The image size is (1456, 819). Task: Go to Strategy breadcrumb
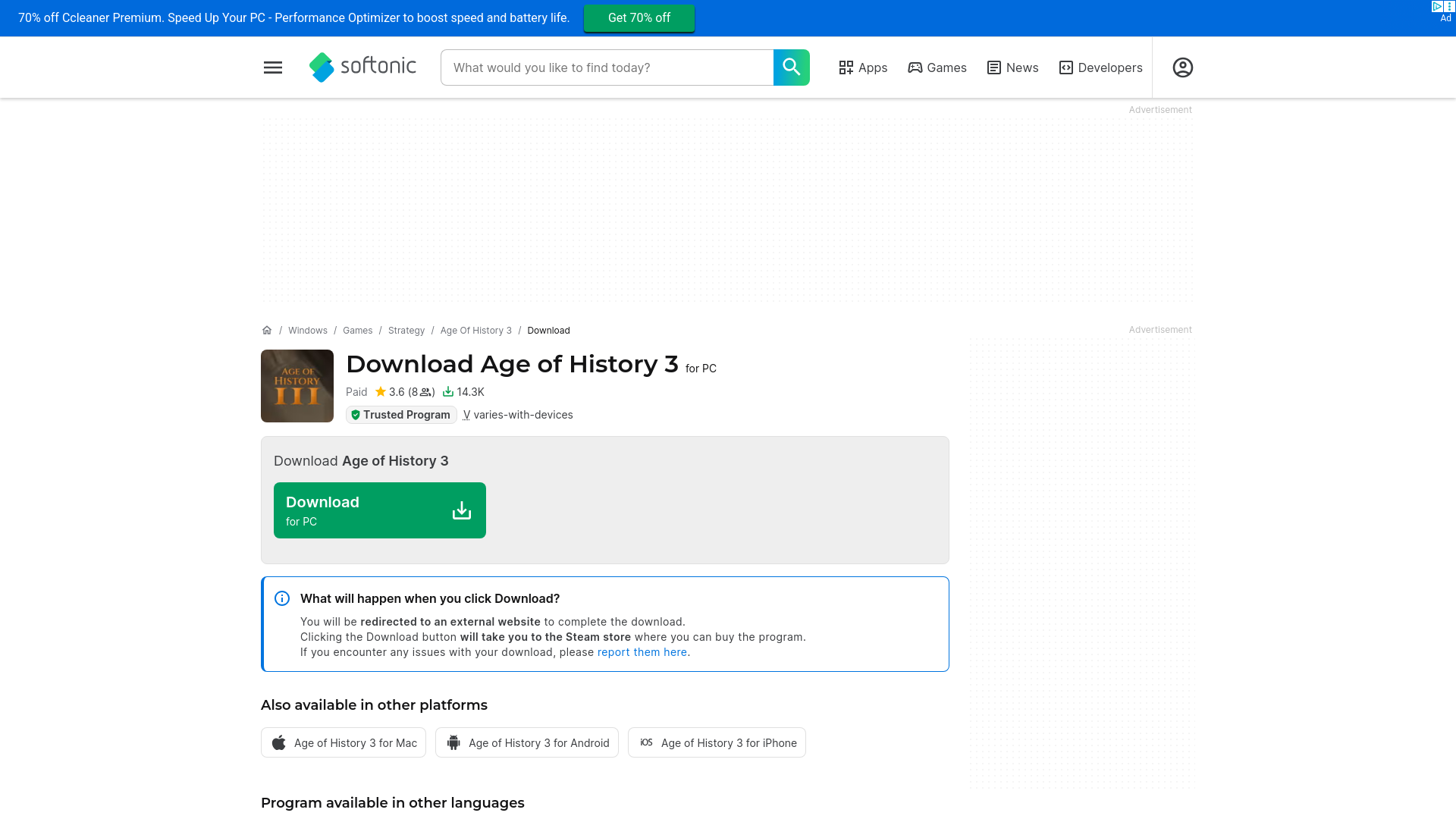pyautogui.click(x=406, y=331)
